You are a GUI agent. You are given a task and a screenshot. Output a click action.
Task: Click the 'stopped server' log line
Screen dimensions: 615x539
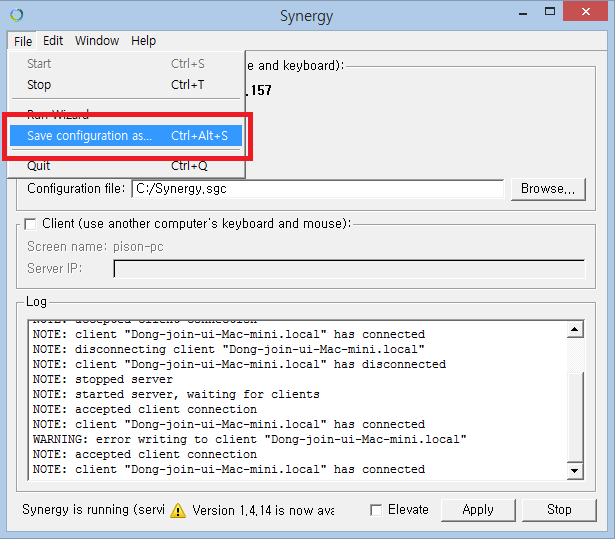pos(102,380)
